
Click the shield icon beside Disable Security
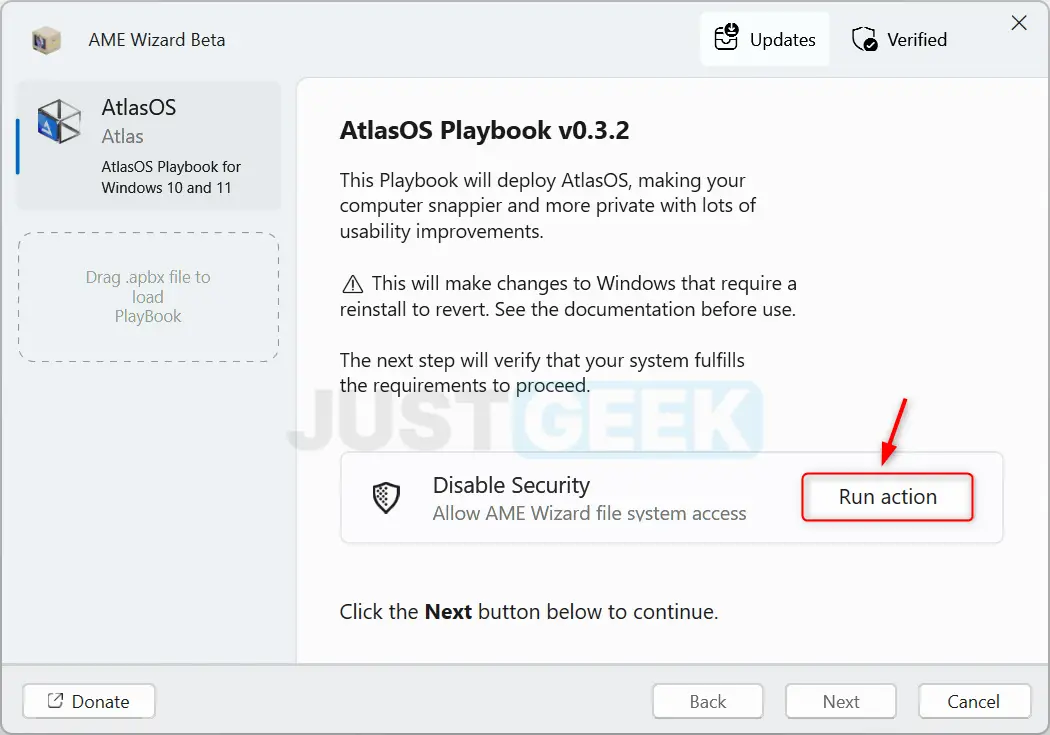coord(386,497)
